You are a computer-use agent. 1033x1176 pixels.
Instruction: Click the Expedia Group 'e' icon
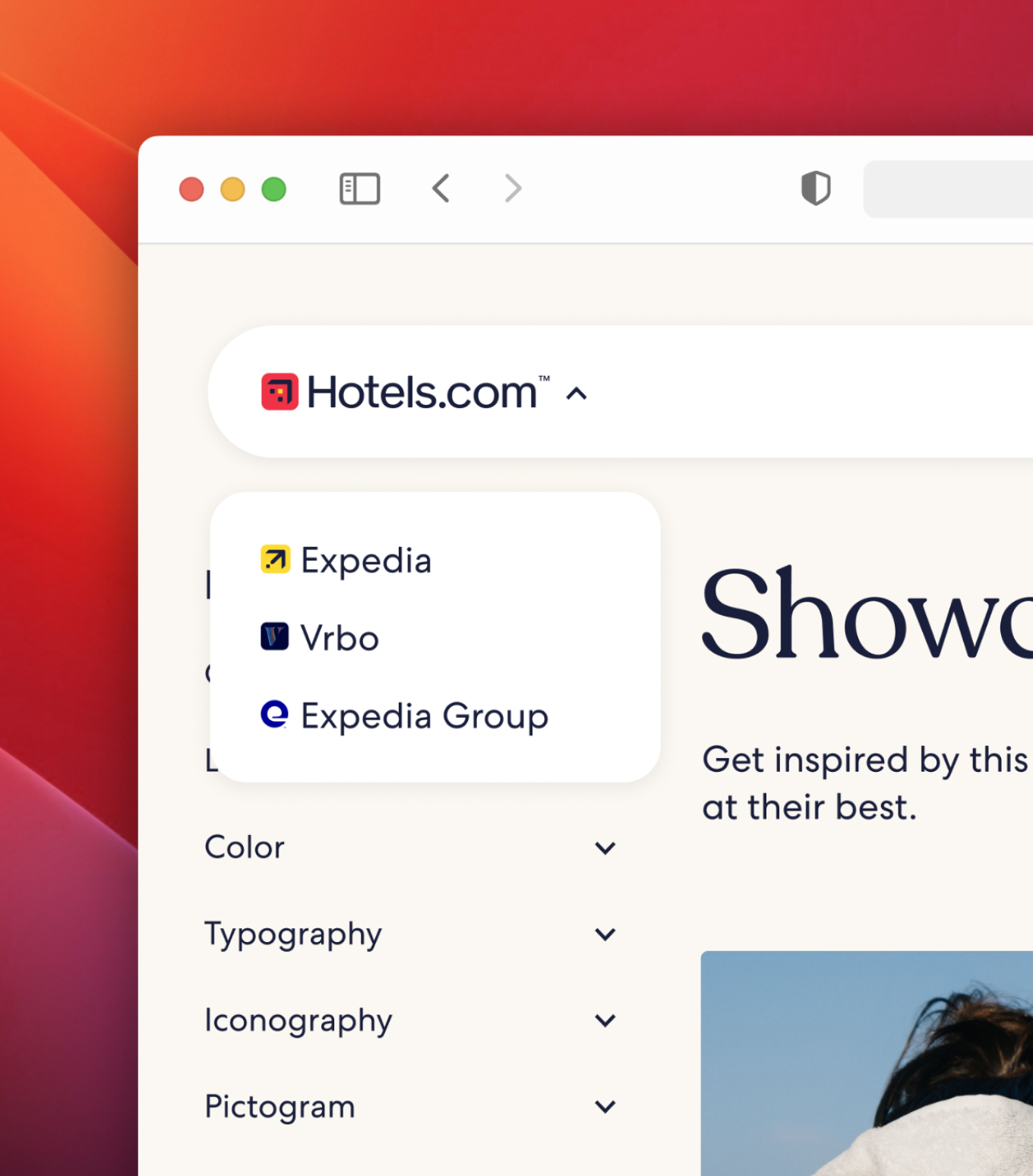274,714
